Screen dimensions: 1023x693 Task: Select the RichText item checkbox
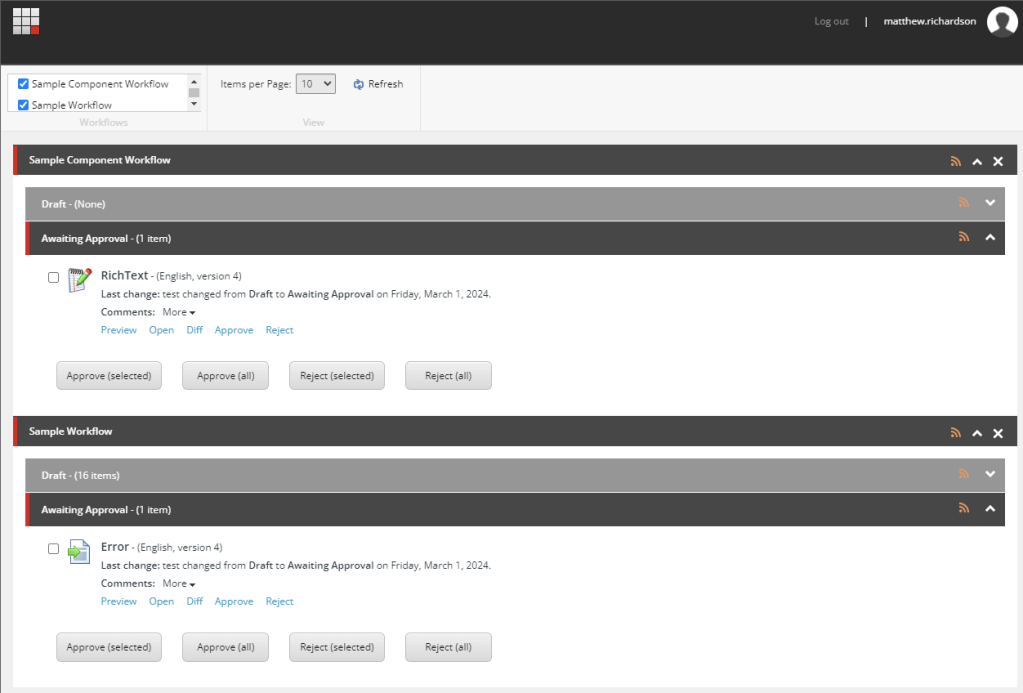tap(54, 278)
